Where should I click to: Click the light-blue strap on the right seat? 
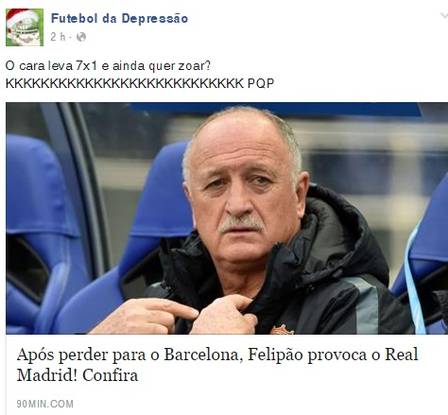click(x=413, y=280)
